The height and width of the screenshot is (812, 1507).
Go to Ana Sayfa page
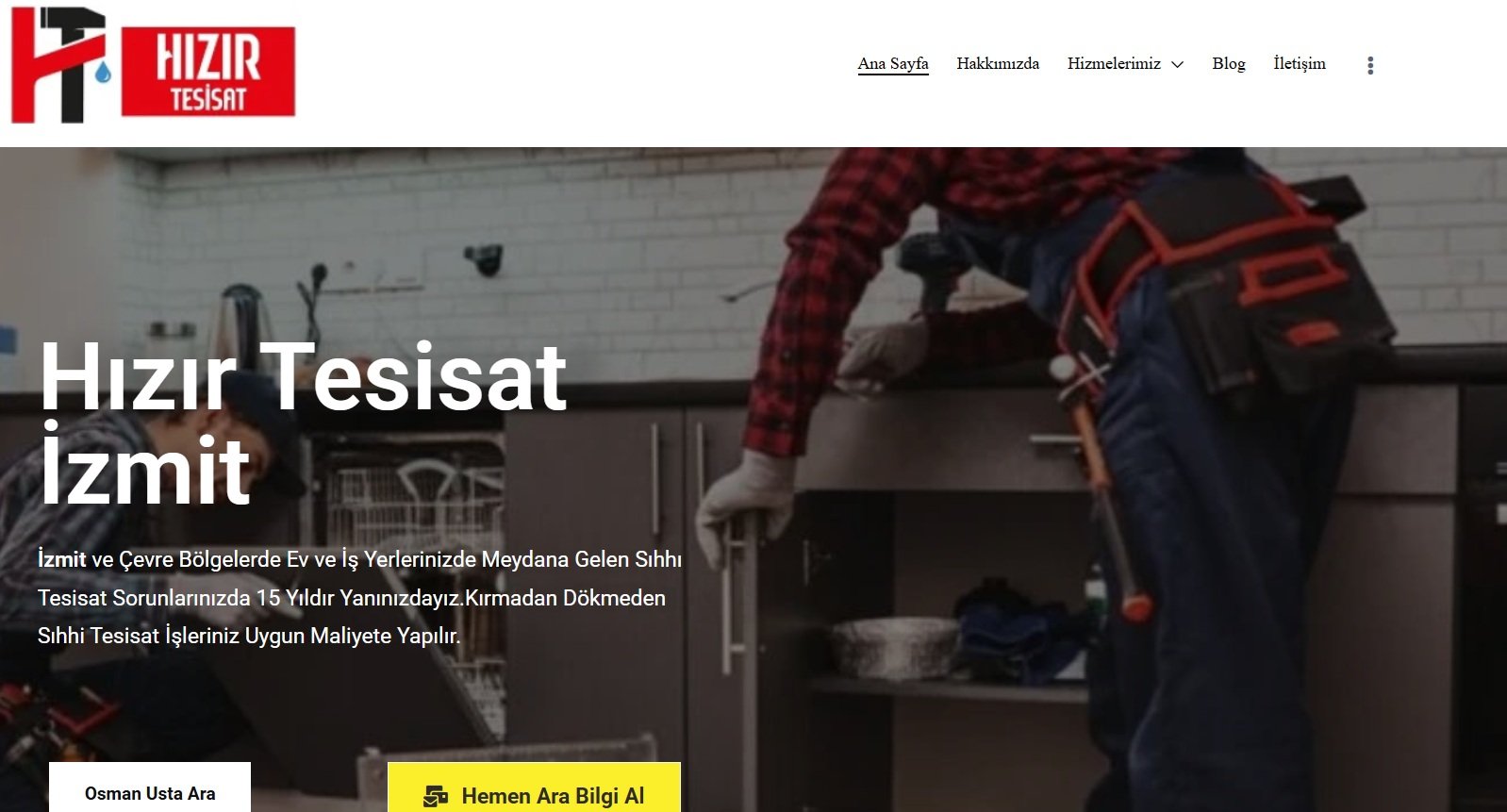[x=893, y=63]
